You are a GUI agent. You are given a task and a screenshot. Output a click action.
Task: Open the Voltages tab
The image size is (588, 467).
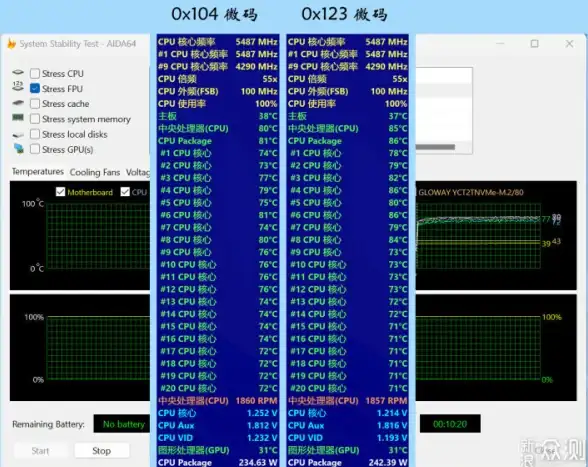point(138,172)
